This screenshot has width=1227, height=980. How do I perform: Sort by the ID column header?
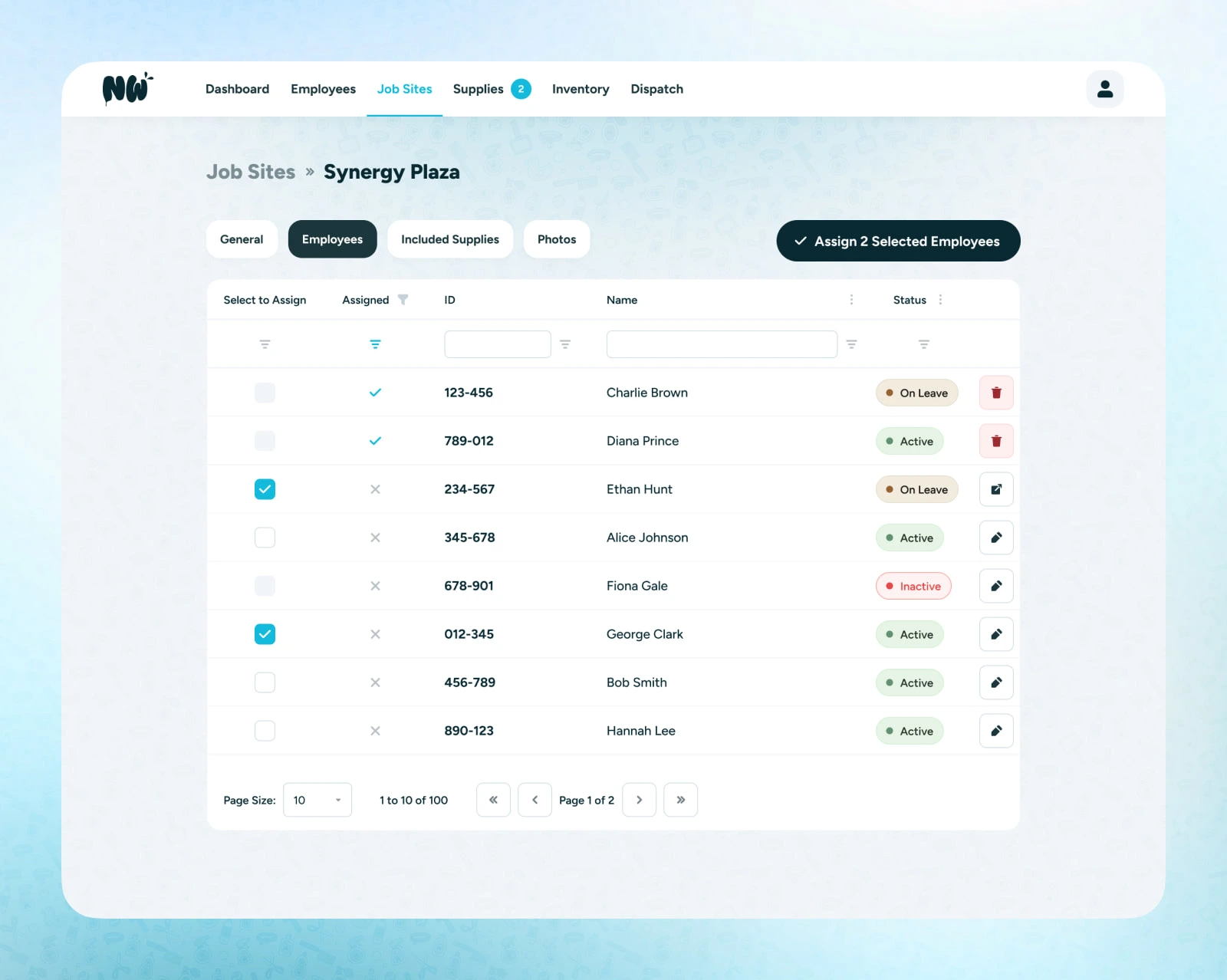449,300
